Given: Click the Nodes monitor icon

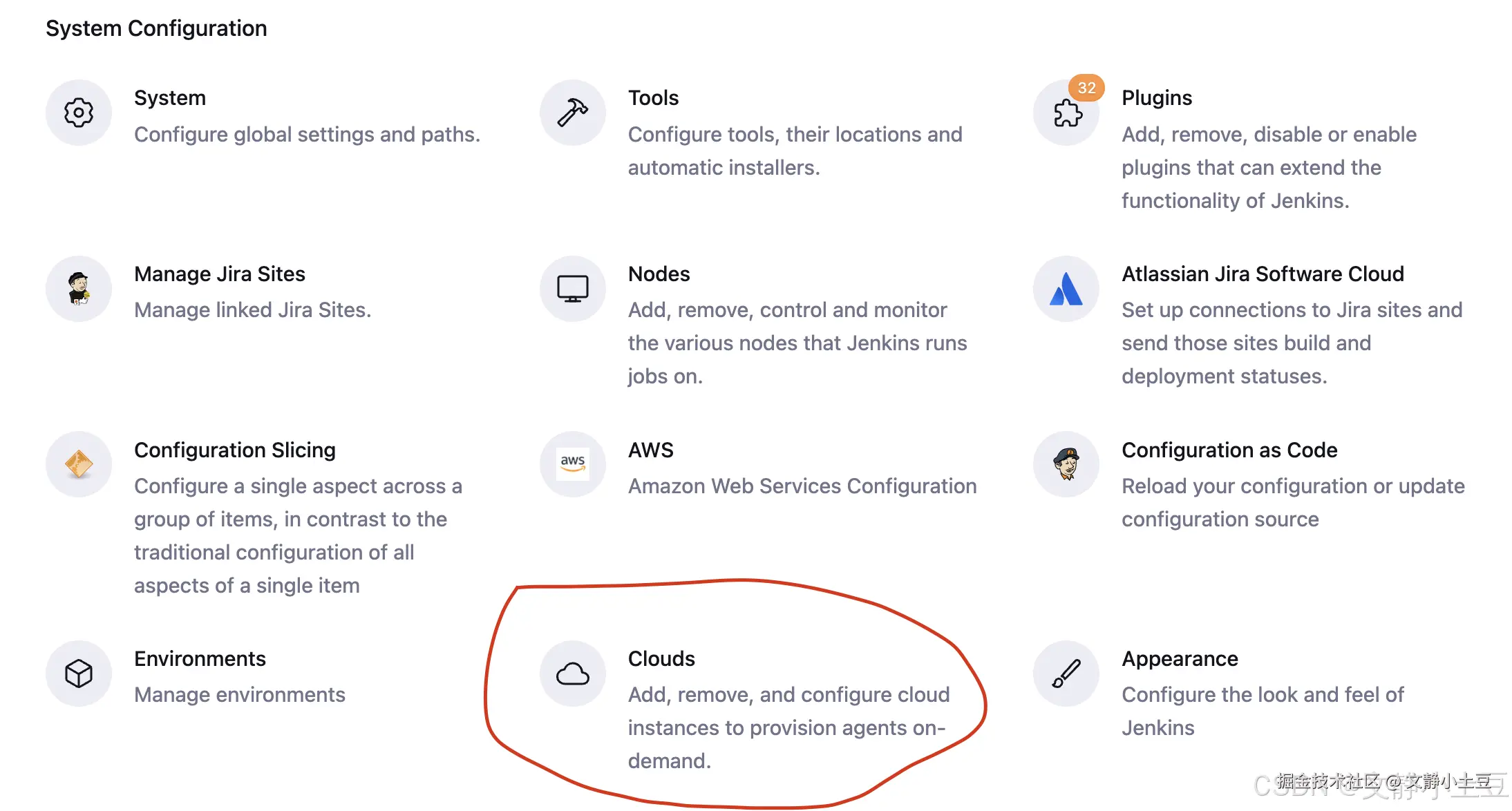Looking at the screenshot, I should [572, 289].
